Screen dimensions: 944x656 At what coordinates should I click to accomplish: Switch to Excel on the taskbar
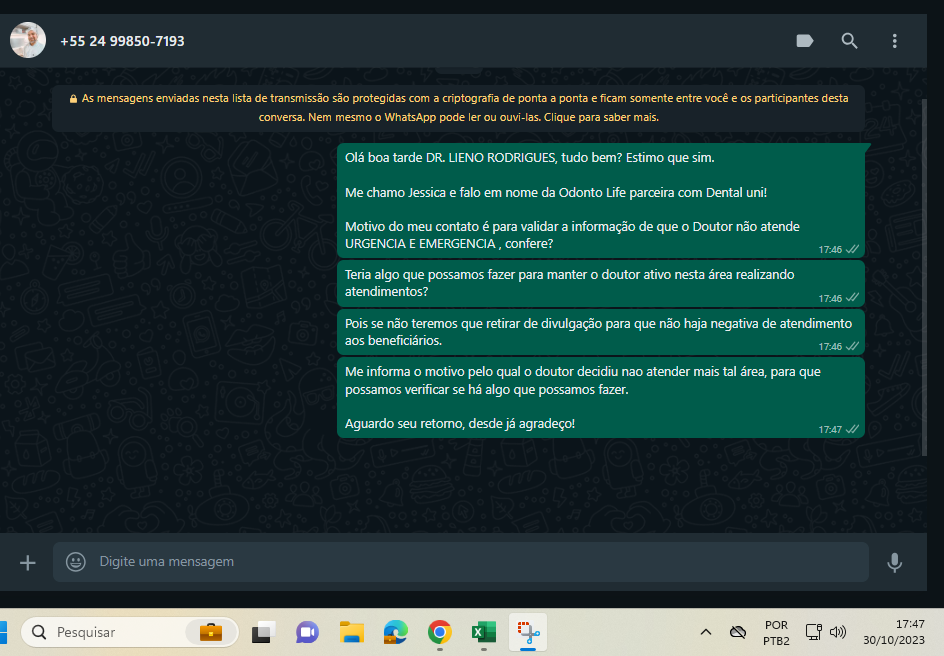tap(484, 632)
